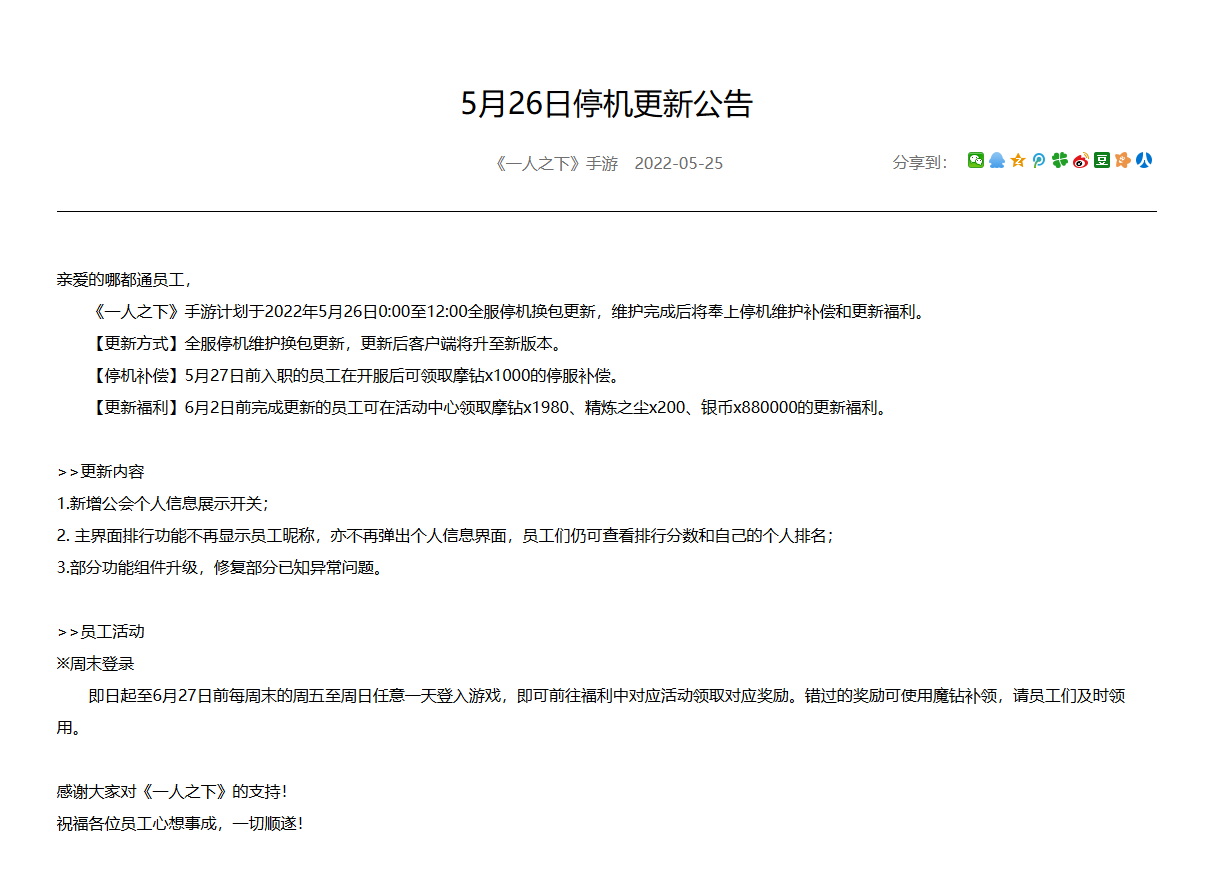The image size is (1215, 879).
Task: Click the Qzone star share icon
Action: (1018, 160)
